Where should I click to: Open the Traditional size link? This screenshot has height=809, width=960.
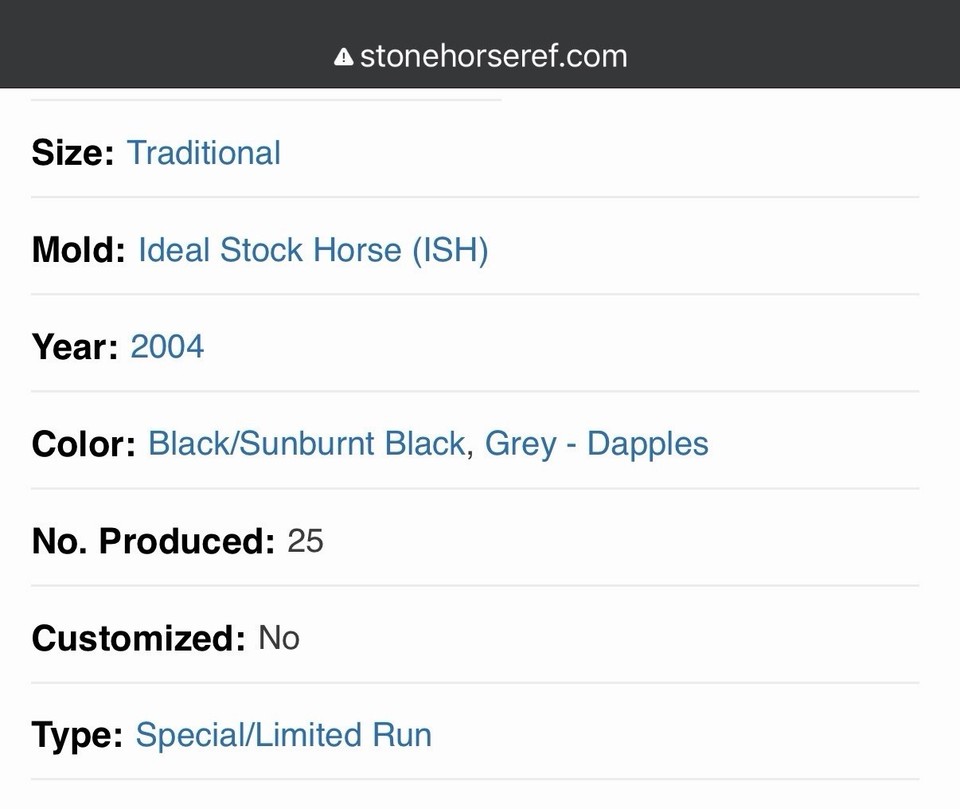pos(203,153)
